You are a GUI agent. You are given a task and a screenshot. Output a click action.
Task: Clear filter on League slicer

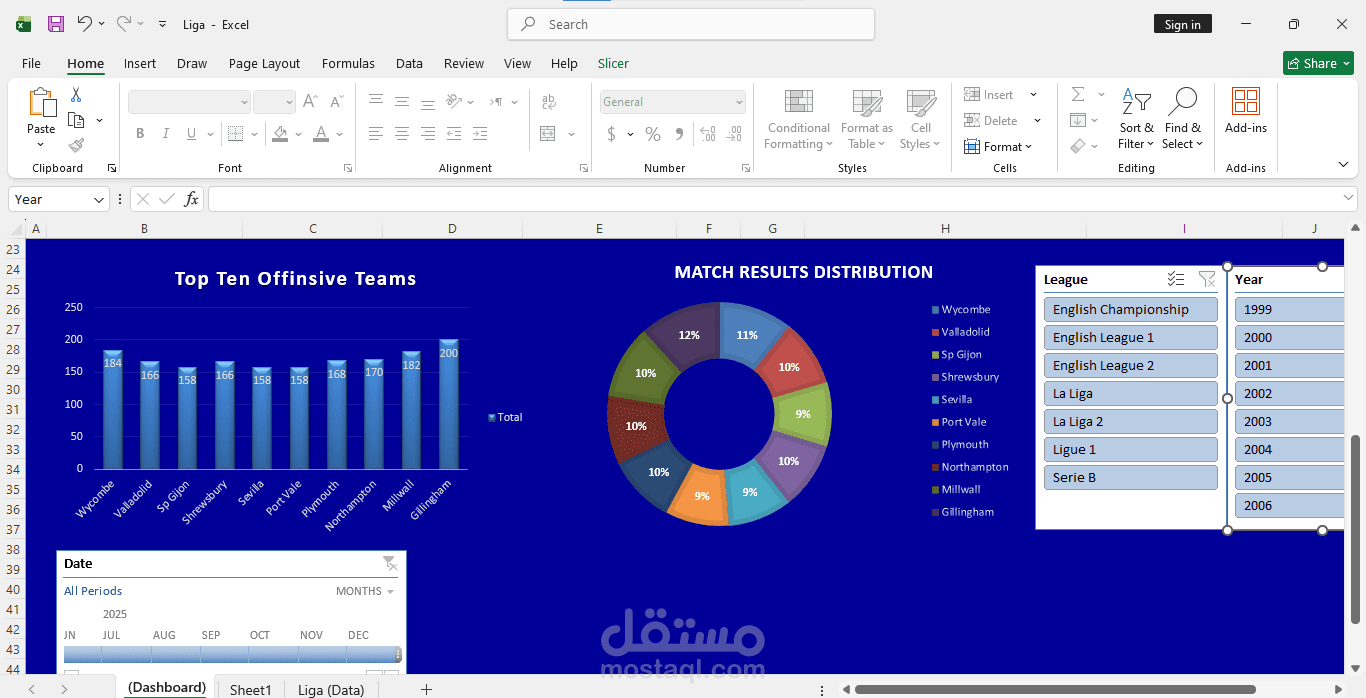point(1207,280)
